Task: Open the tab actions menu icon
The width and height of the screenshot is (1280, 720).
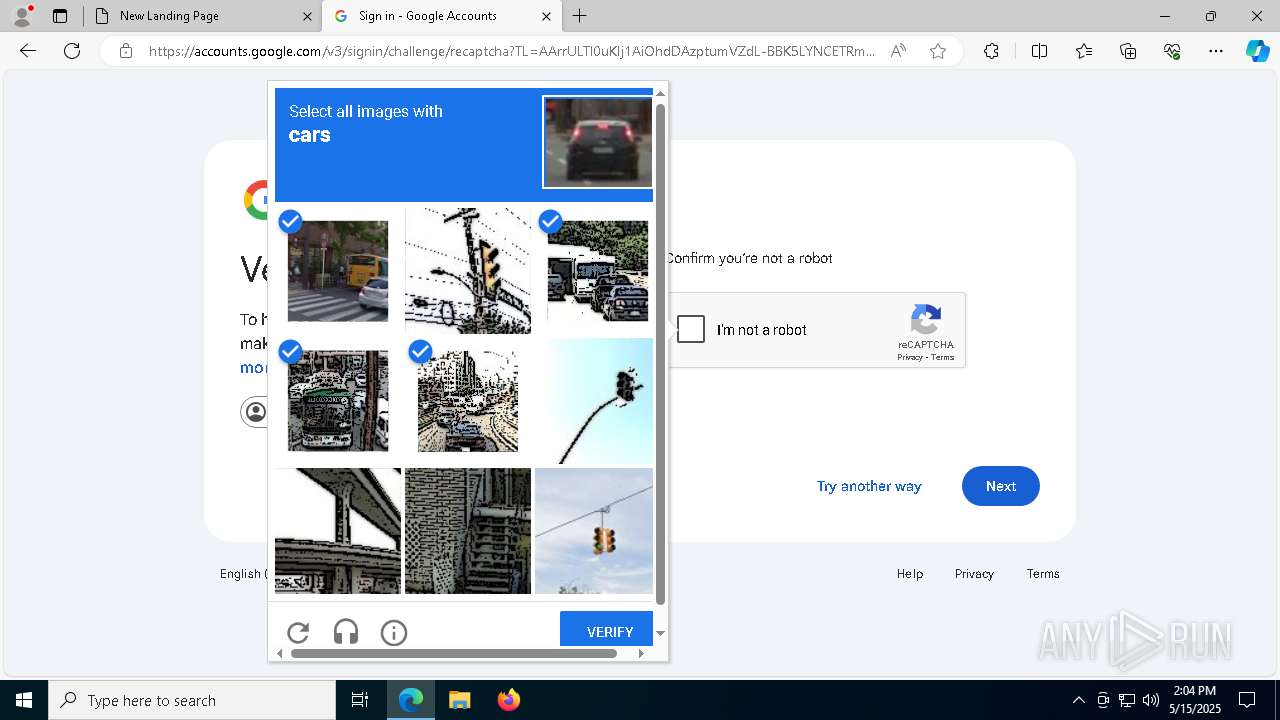Action: [60, 16]
